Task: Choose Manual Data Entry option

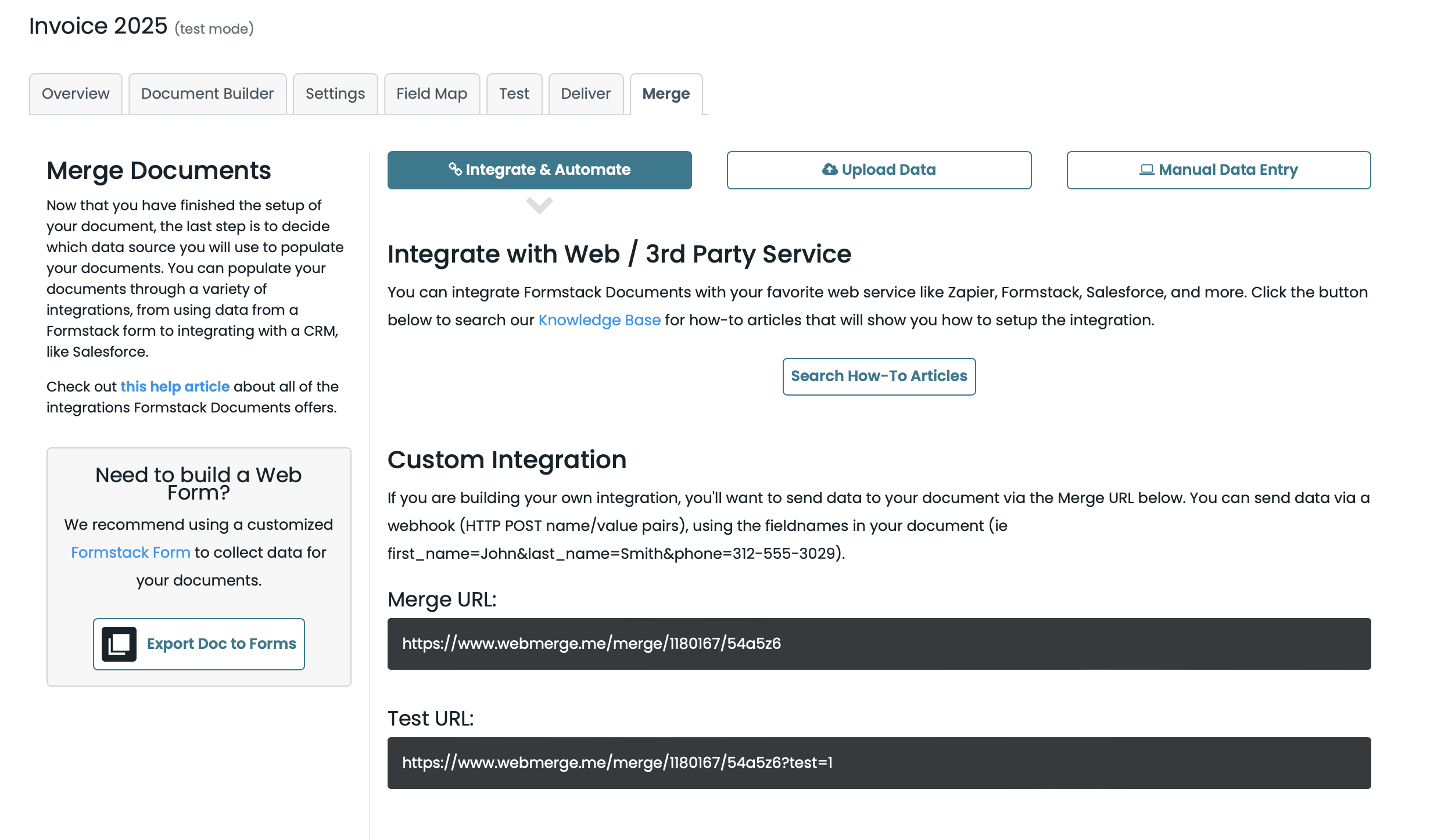Action: pos(1218,170)
